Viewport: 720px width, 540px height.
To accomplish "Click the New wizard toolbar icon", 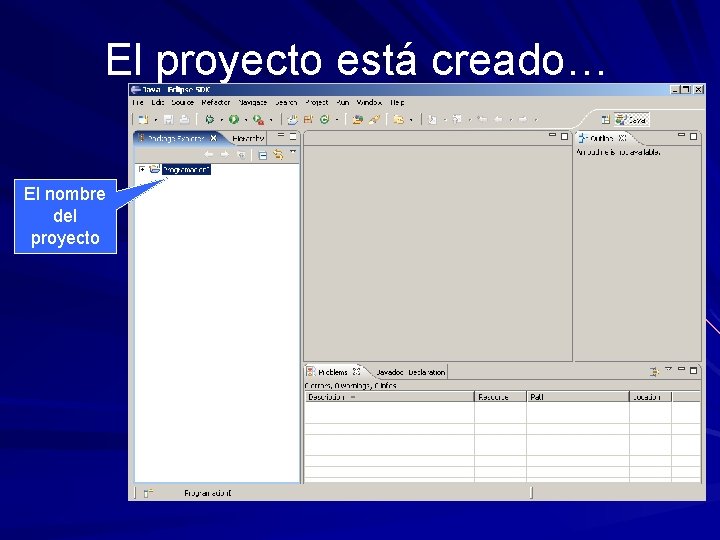I will pos(143,120).
